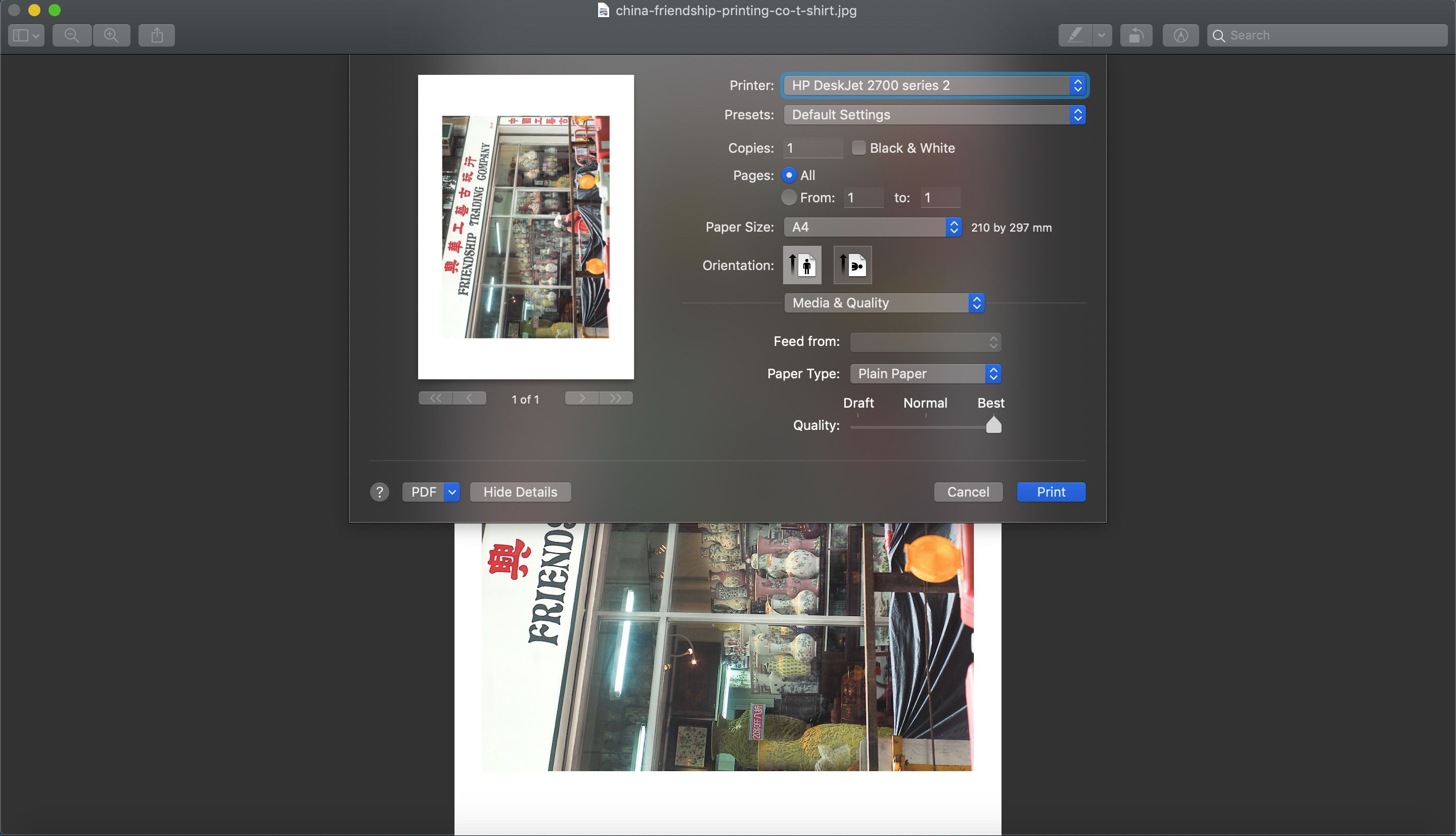This screenshot has width=1456, height=836.
Task: Click the blue Print button
Action: [x=1051, y=492]
